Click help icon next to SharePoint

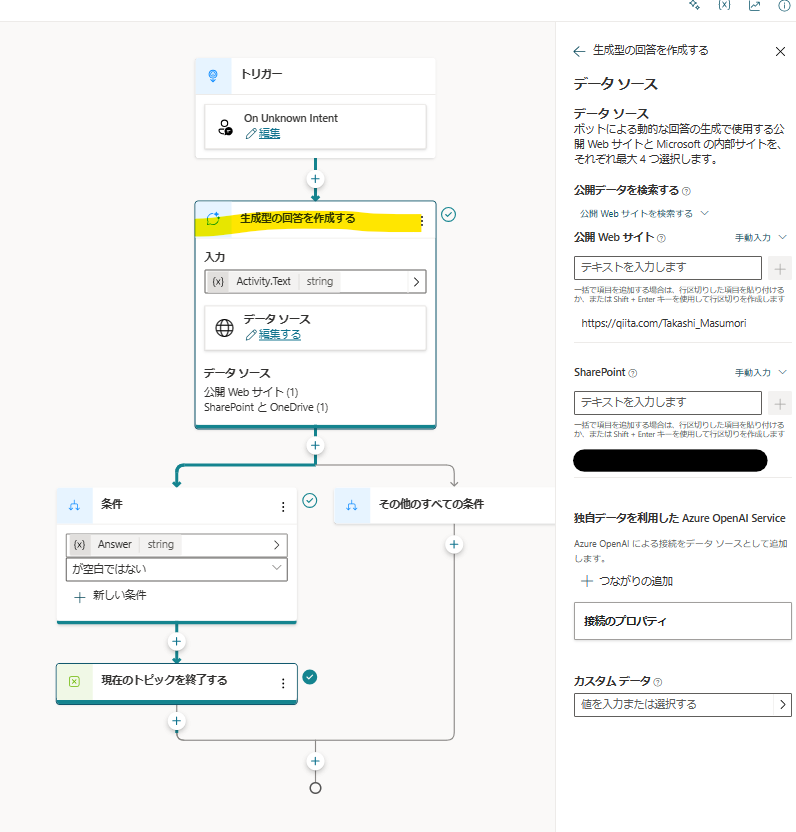coord(633,373)
